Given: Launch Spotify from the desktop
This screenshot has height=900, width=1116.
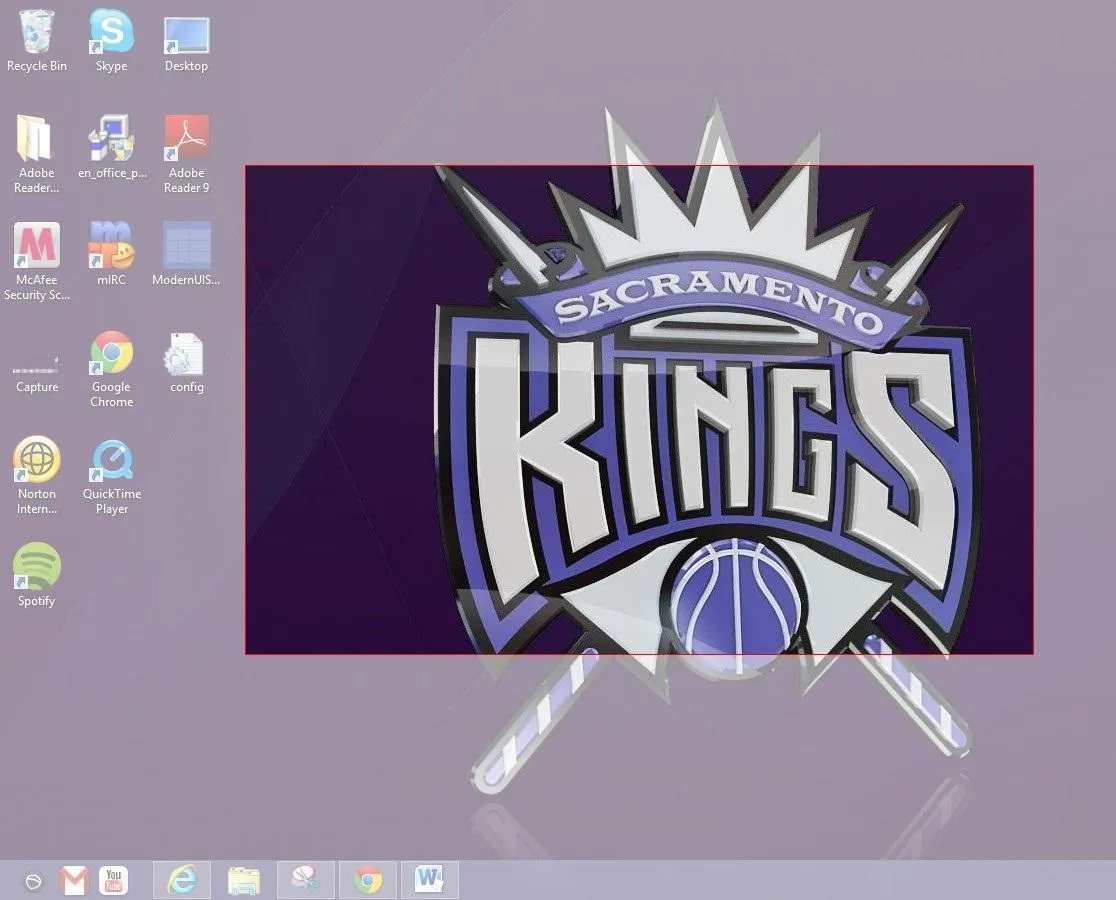Looking at the screenshot, I should click(x=36, y=566).
